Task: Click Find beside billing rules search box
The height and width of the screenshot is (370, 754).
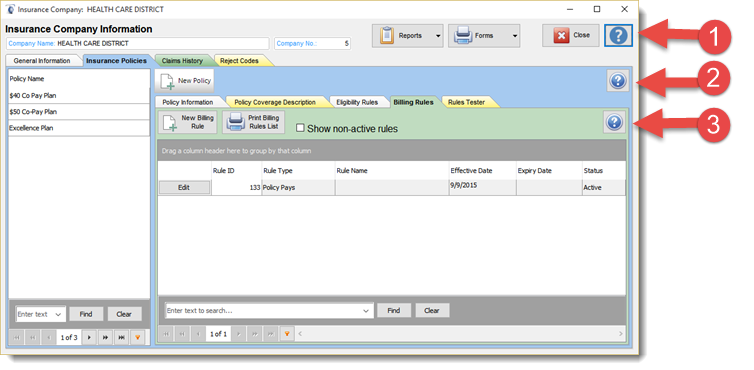Action: point(394,310)
